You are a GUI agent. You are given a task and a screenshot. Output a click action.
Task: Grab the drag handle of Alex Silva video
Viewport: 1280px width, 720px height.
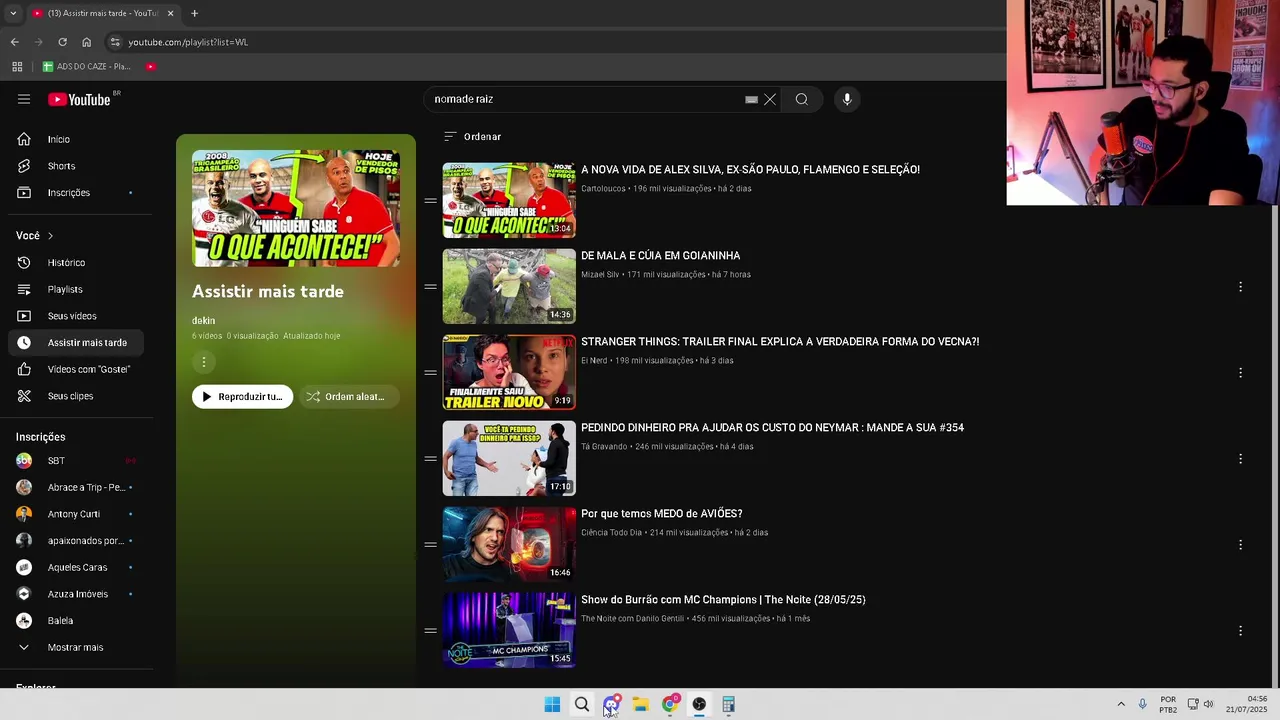tap(430, 201)
